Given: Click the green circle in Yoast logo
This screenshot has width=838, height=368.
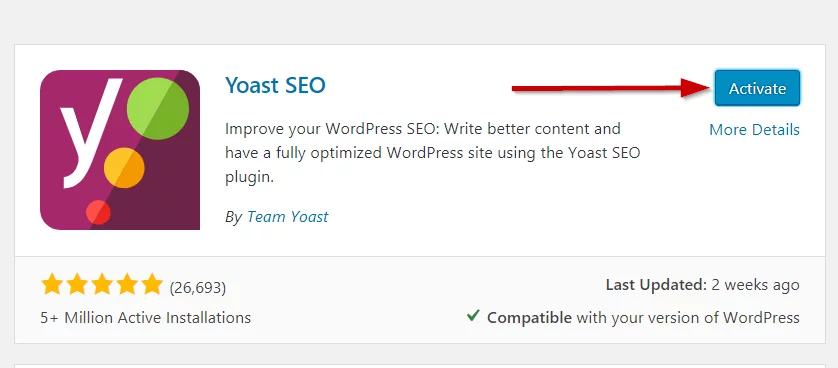Looking at the screenshot, I should point(158,109).
